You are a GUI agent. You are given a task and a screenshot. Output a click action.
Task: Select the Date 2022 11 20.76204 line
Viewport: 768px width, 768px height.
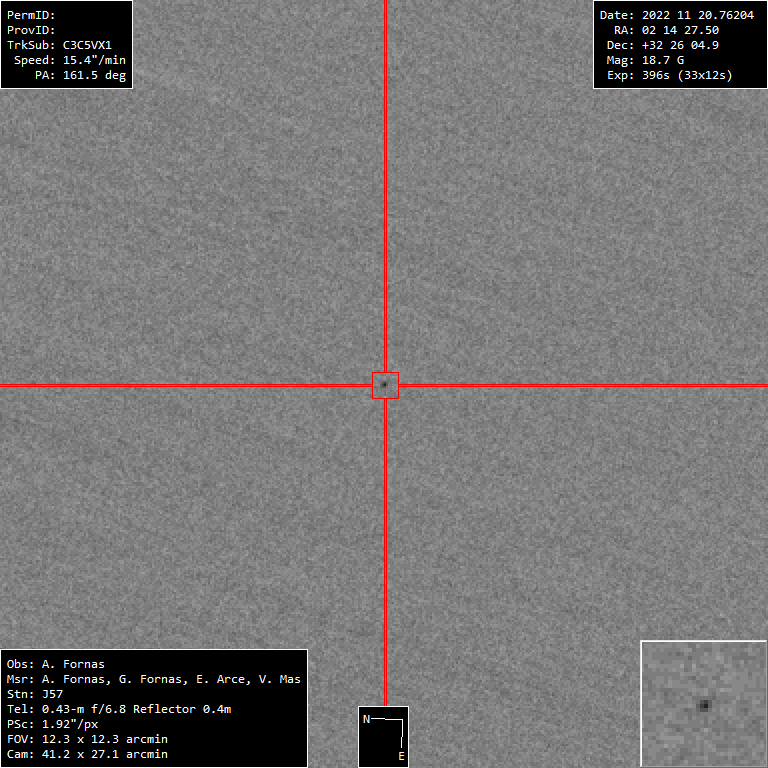tap(676, 15)
